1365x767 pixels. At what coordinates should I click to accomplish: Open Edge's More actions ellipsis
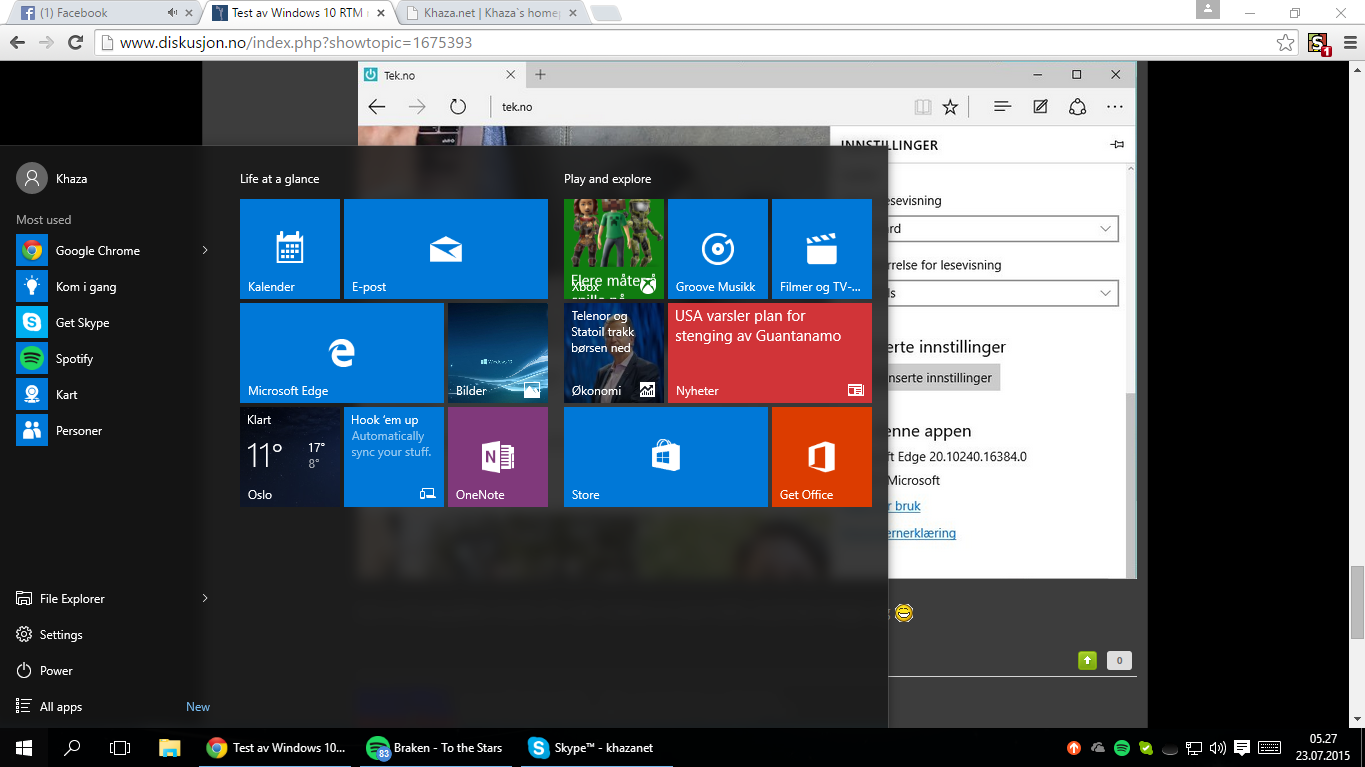point(1115,107)
